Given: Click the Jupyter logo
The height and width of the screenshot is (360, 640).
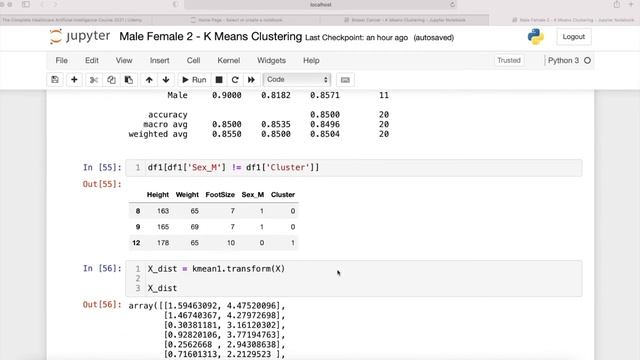Looking at the screenshot, I should pos(80,36).
